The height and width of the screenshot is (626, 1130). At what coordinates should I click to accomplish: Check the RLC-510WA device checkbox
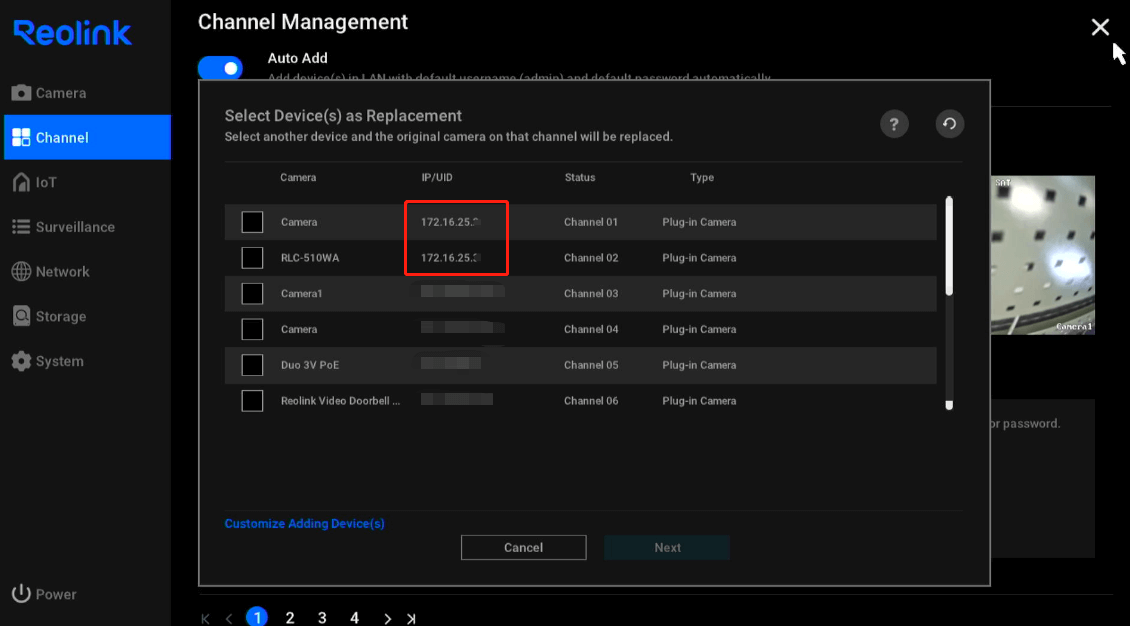[x=252, y=258]
